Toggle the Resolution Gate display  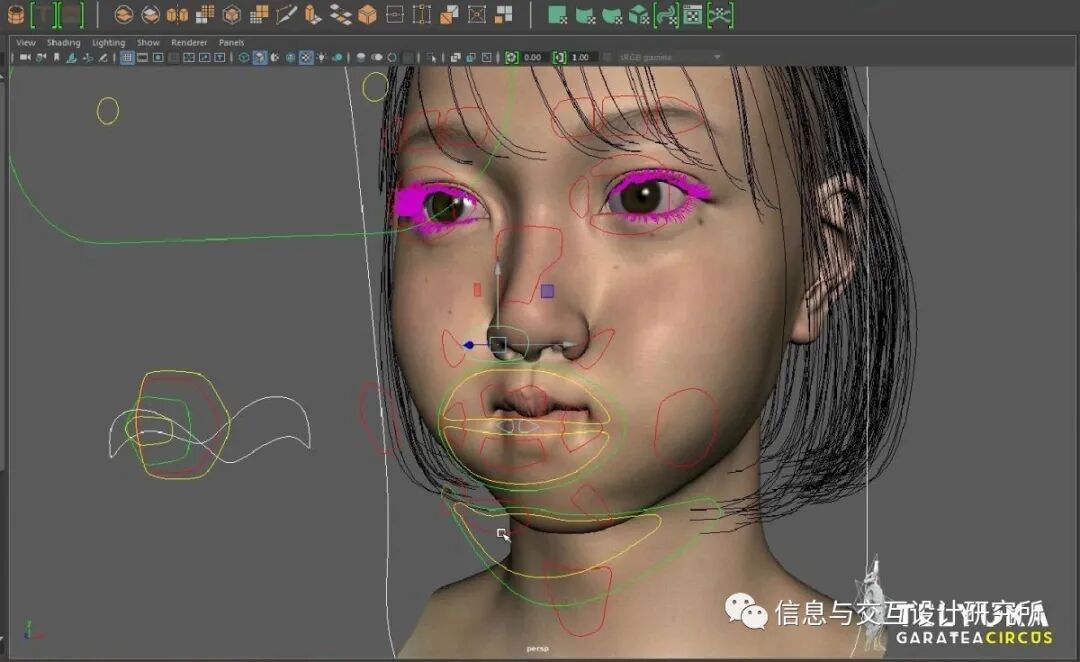click(x=158, y=57)
